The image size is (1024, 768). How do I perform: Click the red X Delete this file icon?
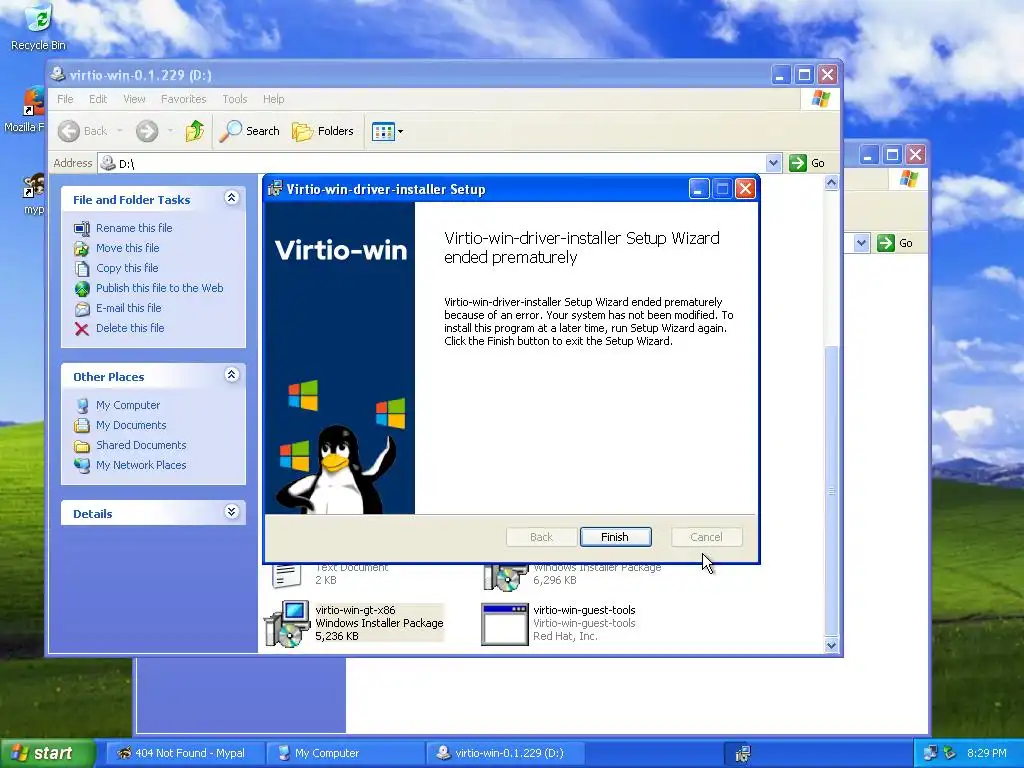[82, 328]
